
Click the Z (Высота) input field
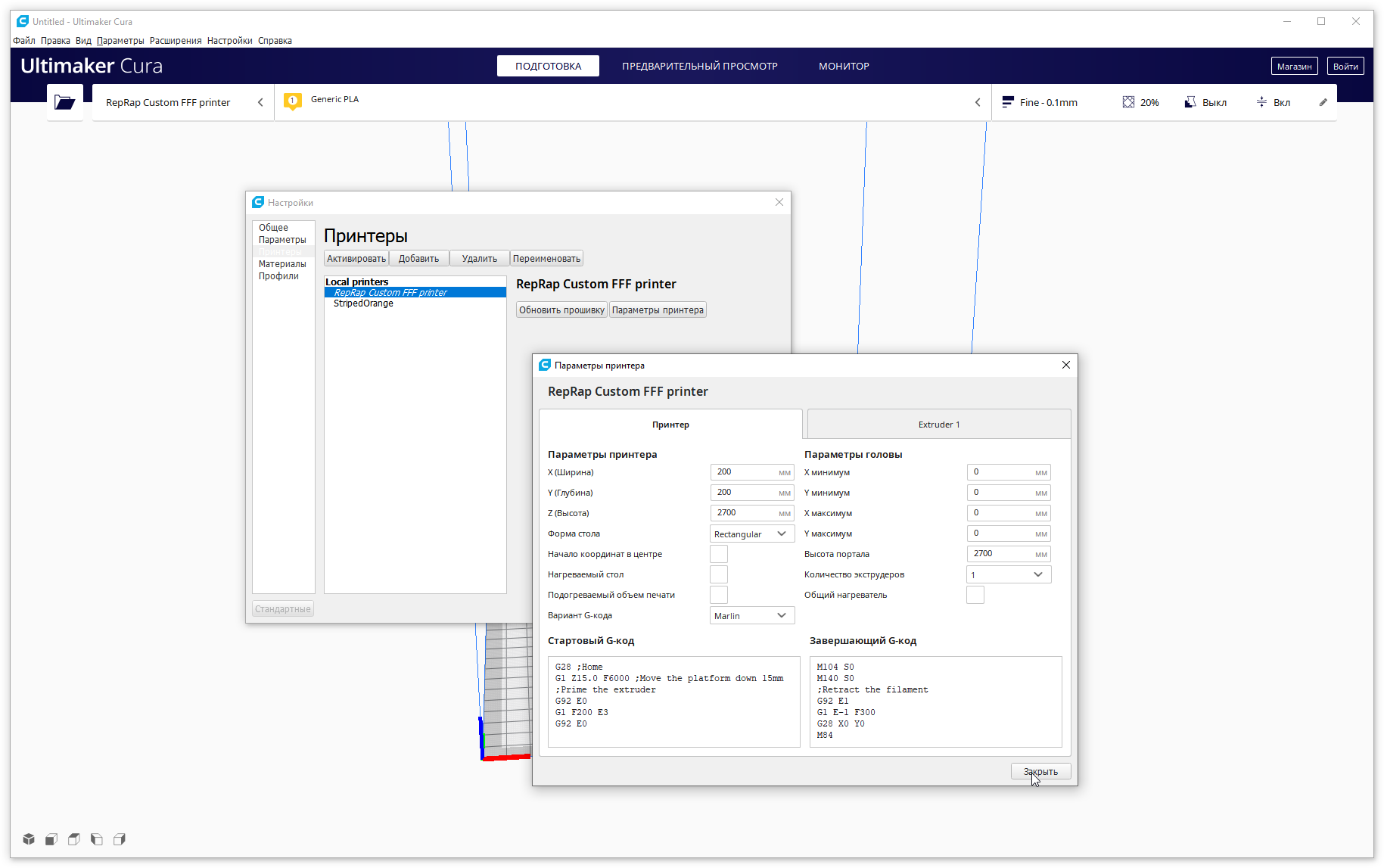point(752,513)
